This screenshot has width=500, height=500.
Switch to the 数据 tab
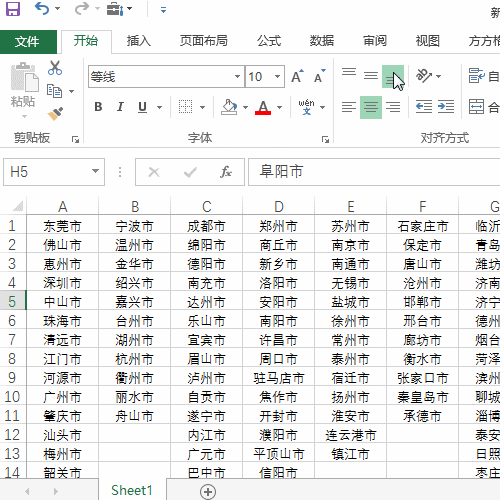tap(322, 41)
